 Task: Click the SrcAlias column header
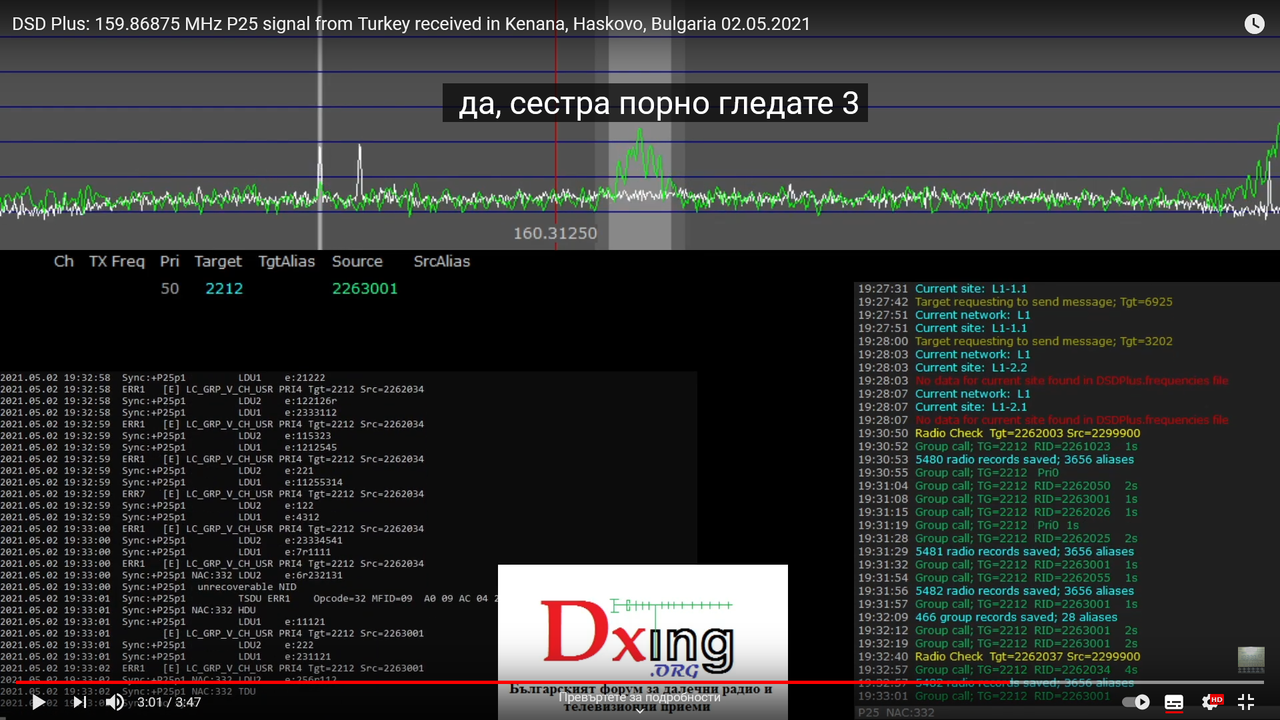442,261
